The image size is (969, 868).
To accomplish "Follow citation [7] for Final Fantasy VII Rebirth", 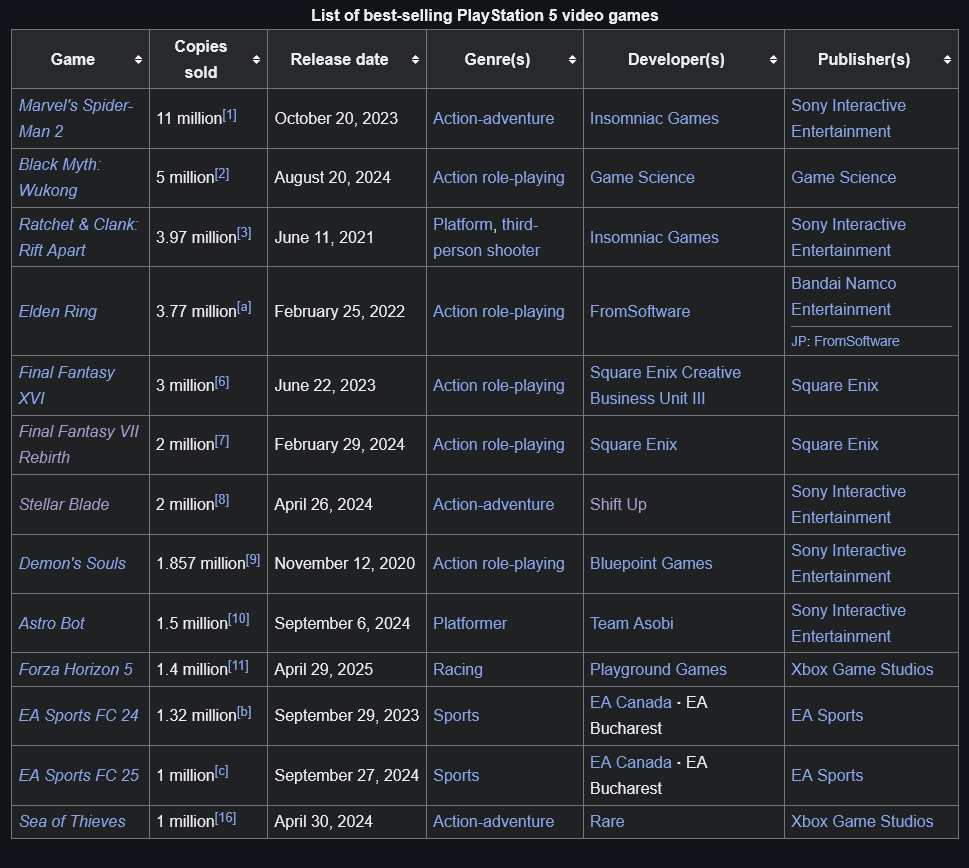I will click(222, 441).
